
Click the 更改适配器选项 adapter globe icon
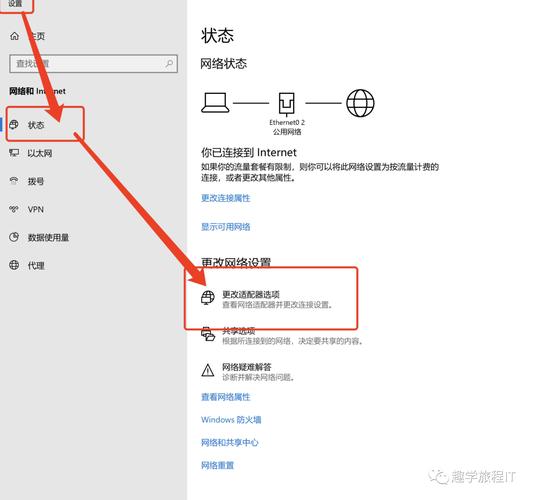tap(208, 298)
